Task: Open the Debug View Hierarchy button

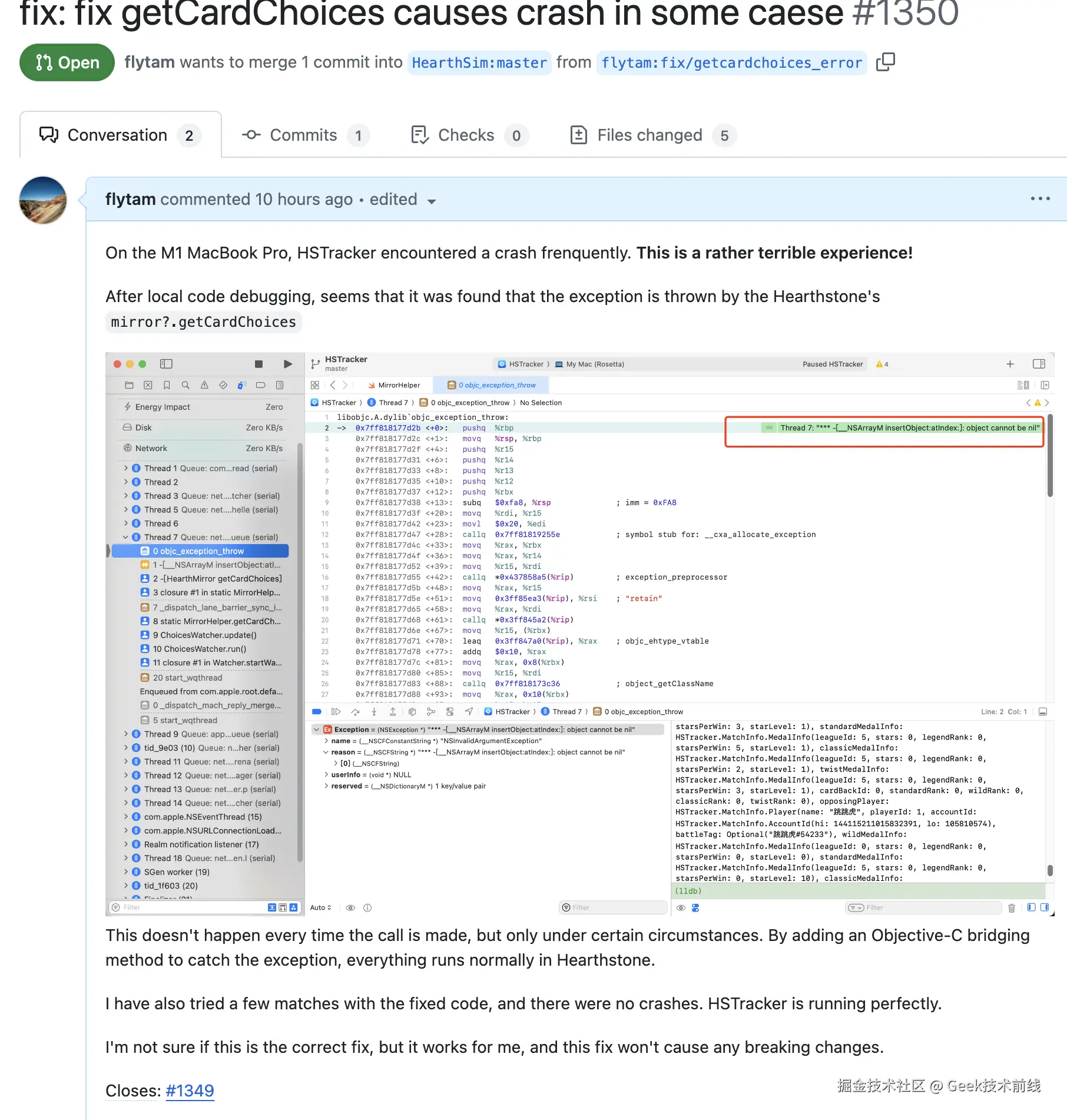Action: pyautogui.click(x=412, y=711)
